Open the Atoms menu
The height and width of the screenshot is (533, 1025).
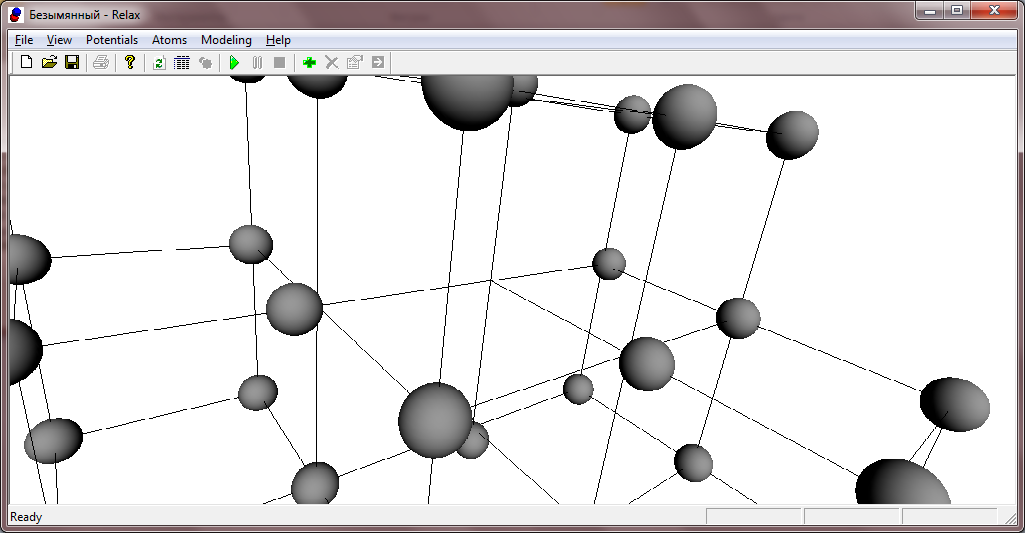(169, 40)
